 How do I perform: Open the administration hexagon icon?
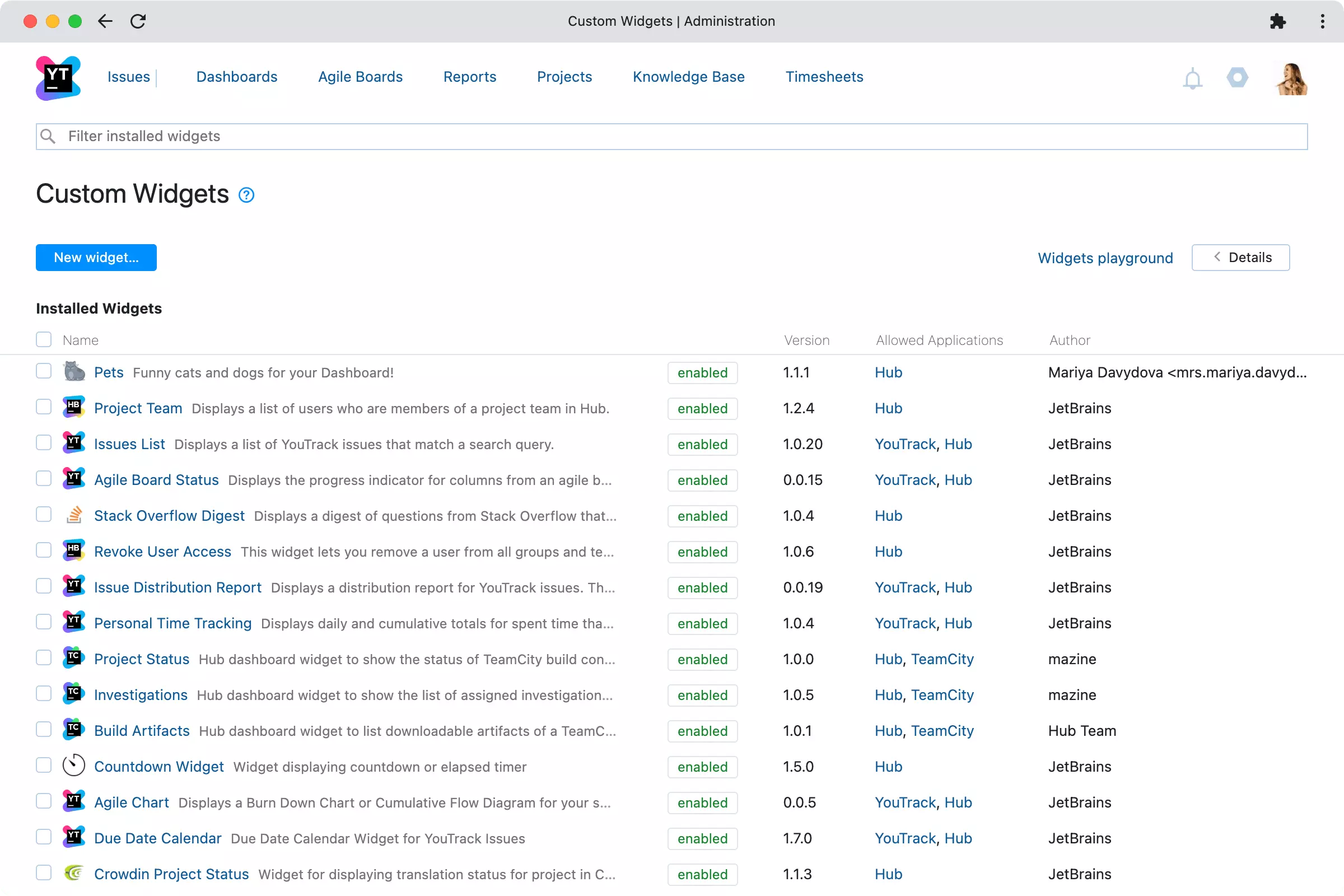[1237, 78]
